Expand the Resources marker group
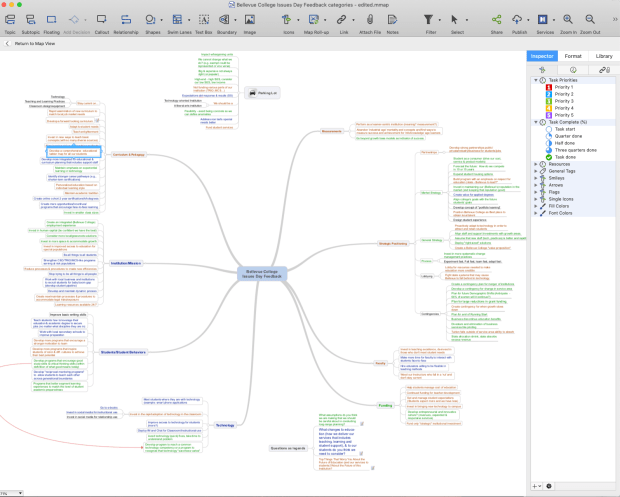 click(536, 164)
